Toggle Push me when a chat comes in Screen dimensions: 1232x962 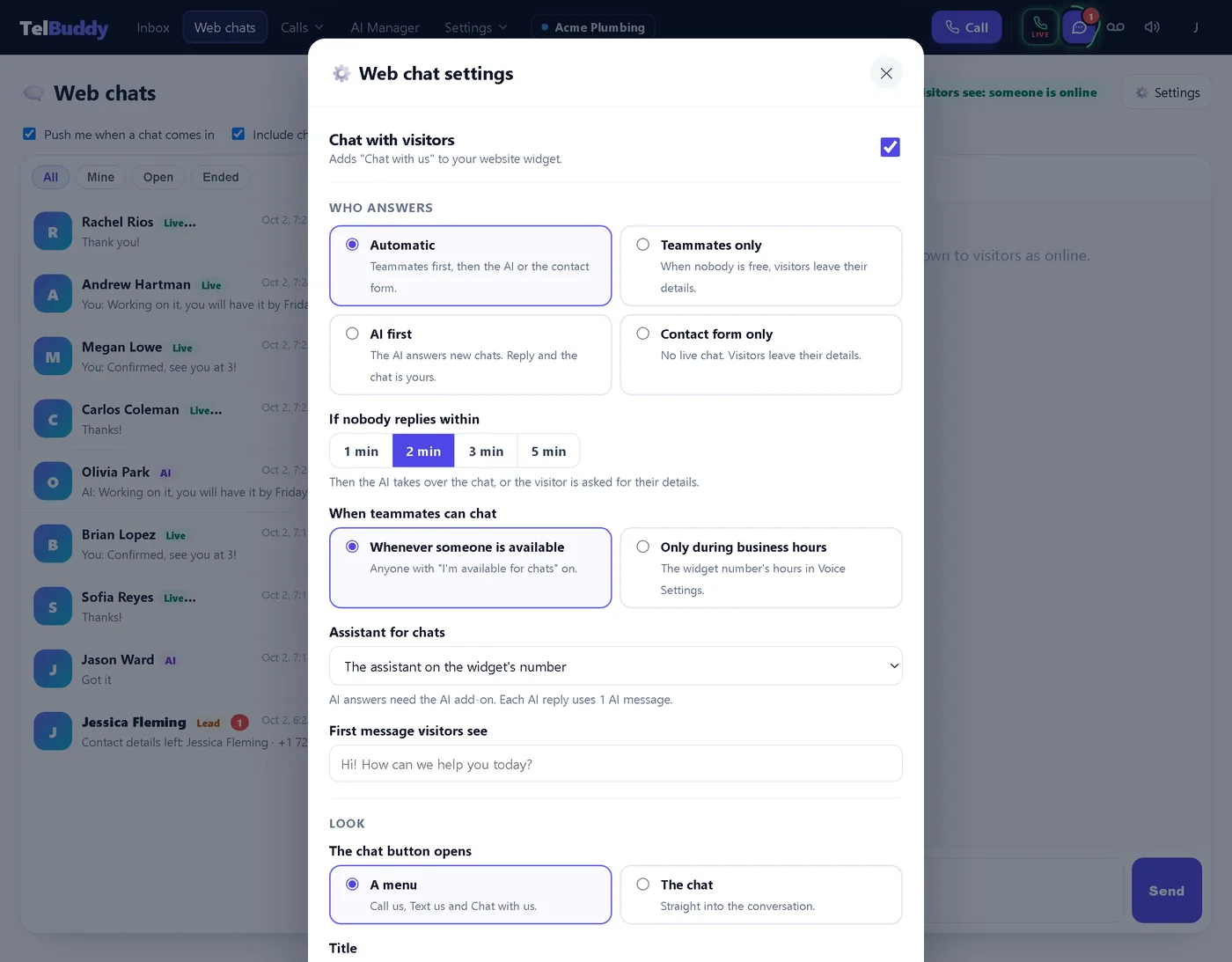[29, 134]
